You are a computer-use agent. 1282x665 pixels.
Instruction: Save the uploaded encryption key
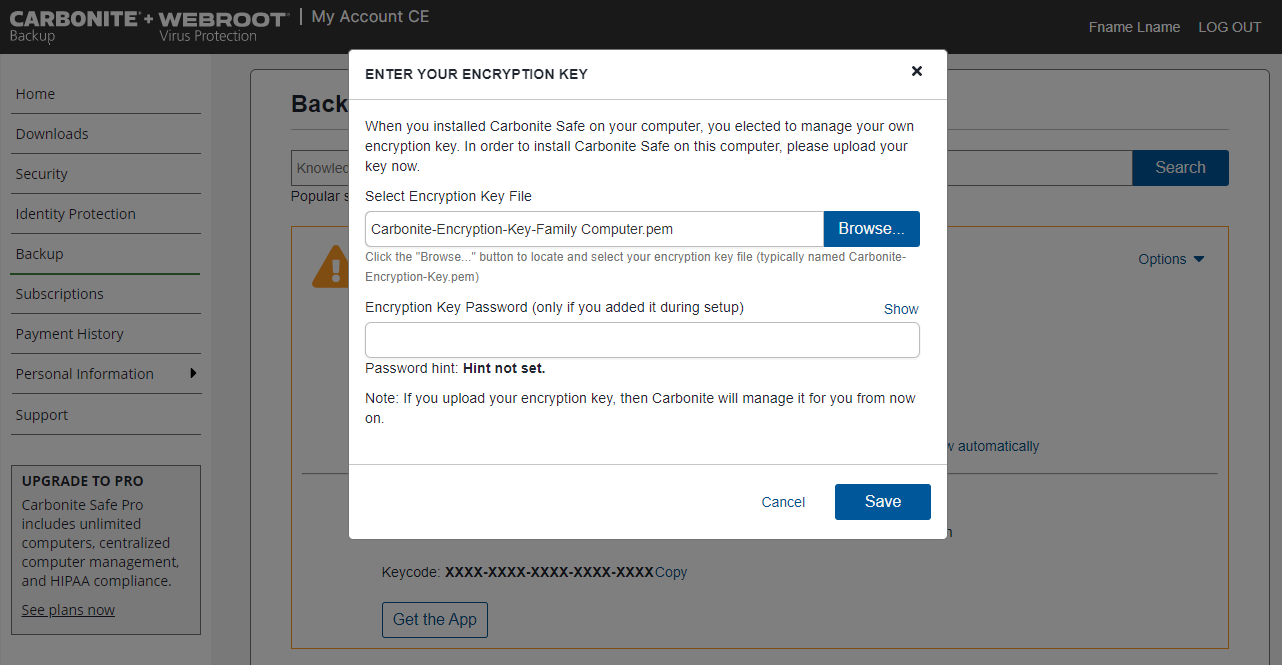click(x=882, y=502)
